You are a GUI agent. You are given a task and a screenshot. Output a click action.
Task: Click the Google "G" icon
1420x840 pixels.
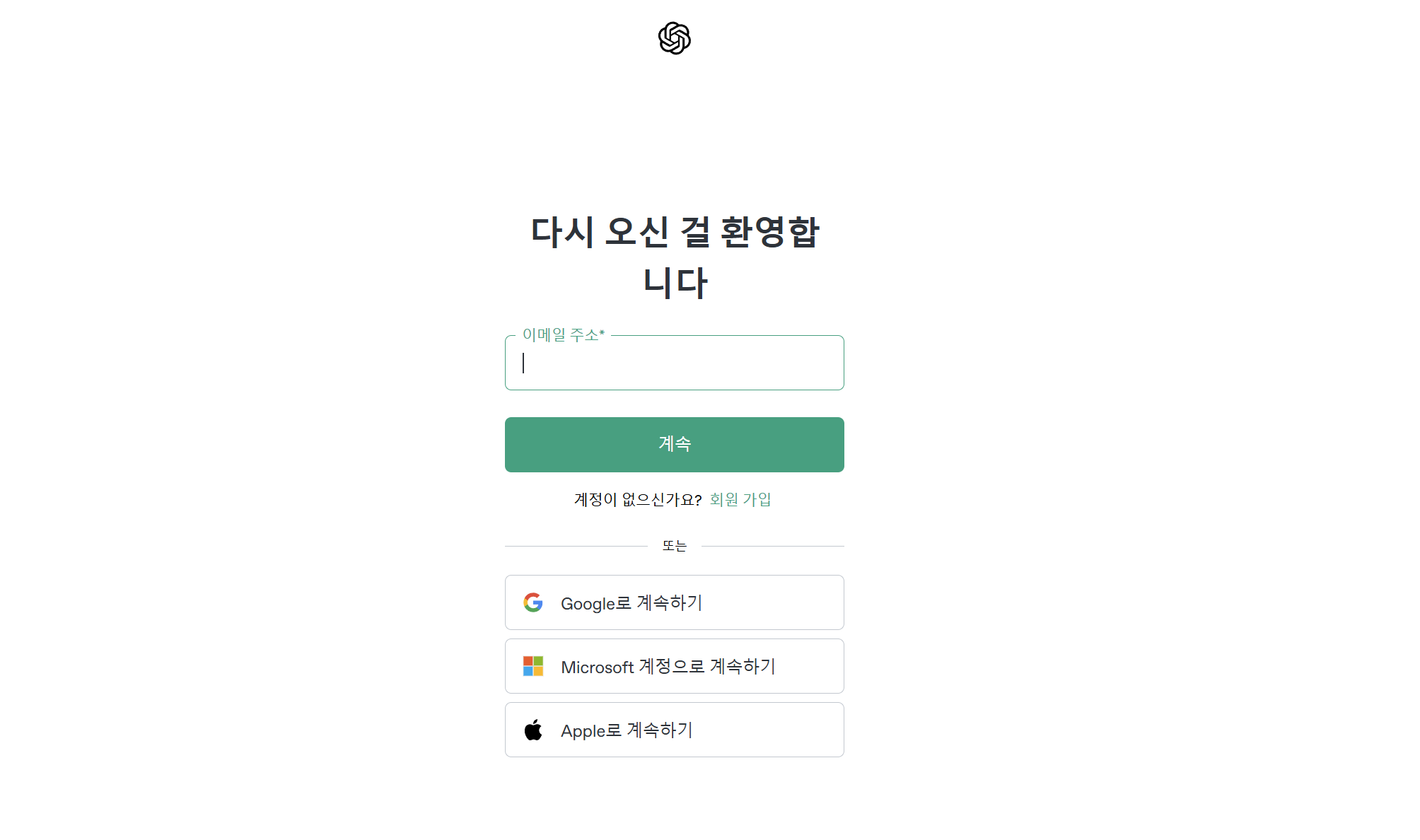533,602
